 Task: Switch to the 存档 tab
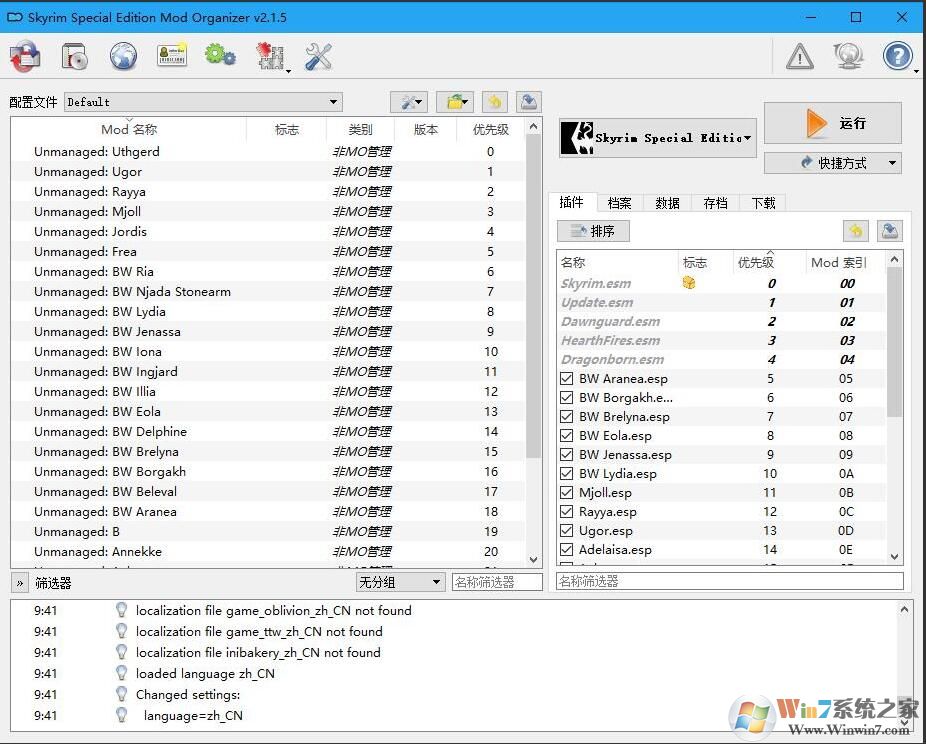point(715,203)
